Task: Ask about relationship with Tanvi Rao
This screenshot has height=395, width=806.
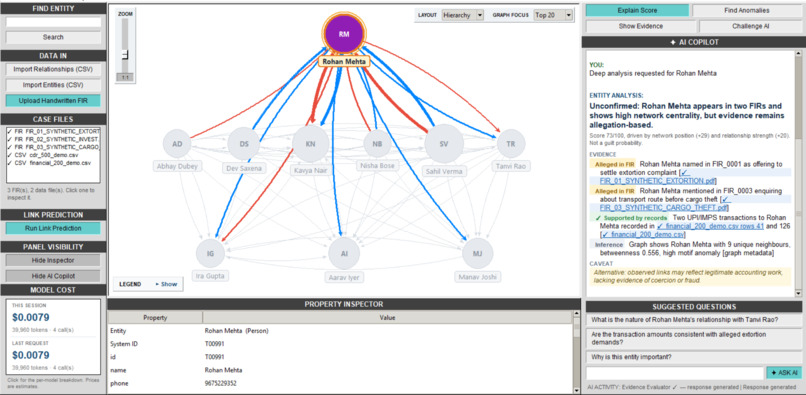Action: point(693,319)
